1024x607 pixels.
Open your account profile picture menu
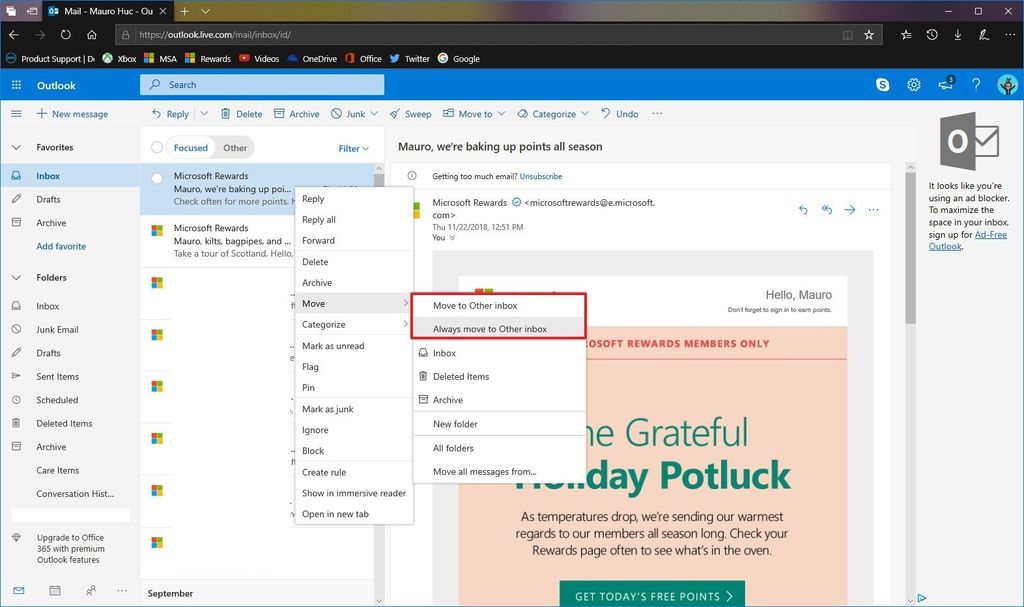(x=1007, y=85)
